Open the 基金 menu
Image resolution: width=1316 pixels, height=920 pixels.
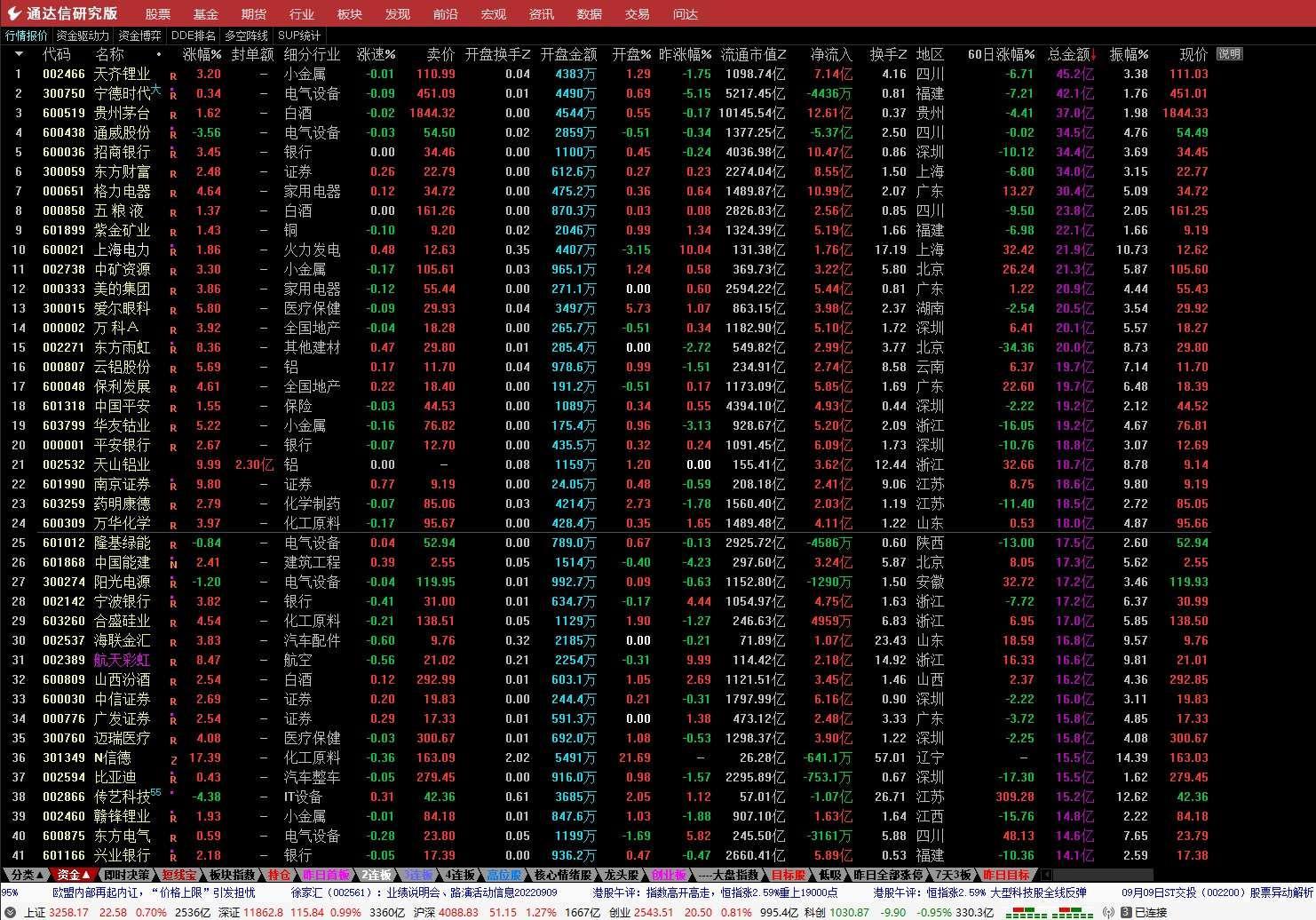pyautogui.click(x=206, y=14)
